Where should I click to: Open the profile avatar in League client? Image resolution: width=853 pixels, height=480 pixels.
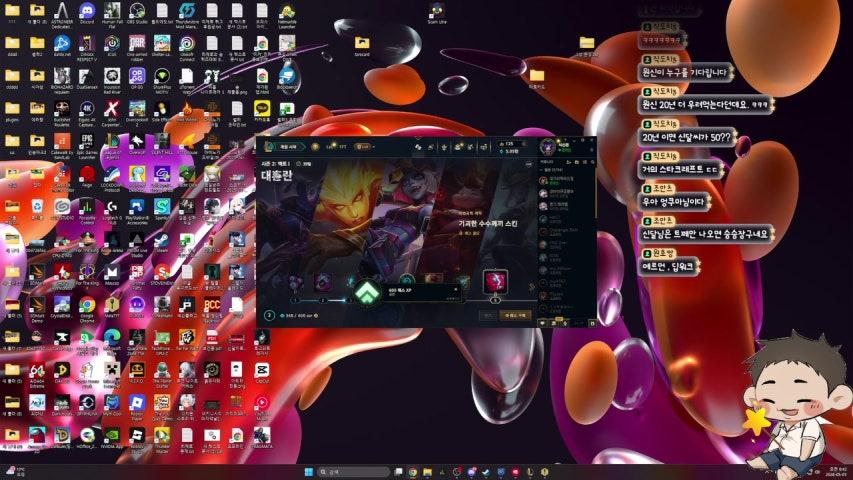547,147
